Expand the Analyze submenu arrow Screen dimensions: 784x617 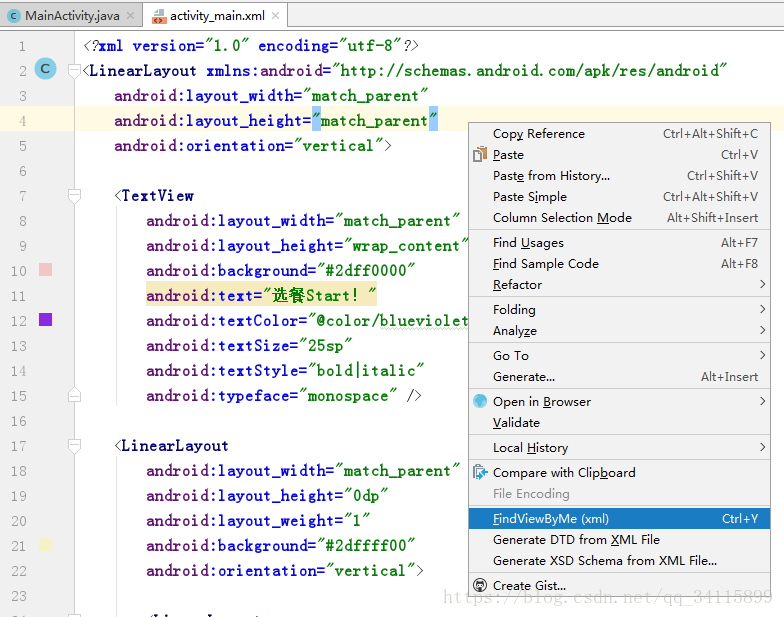point(762,330)
